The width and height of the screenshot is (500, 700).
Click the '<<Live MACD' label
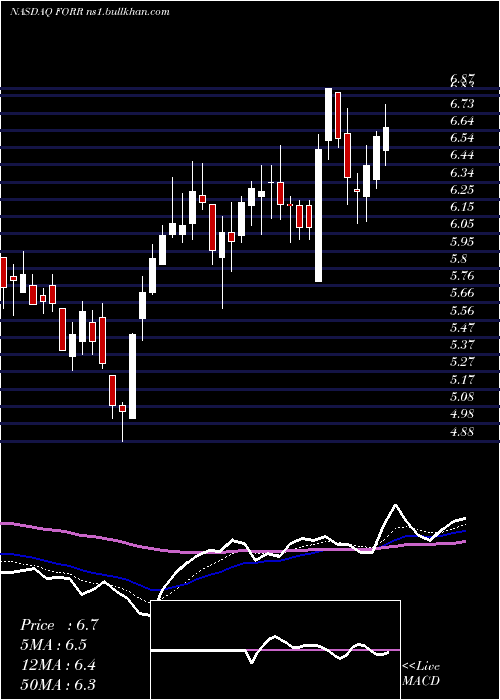(421, 674)
